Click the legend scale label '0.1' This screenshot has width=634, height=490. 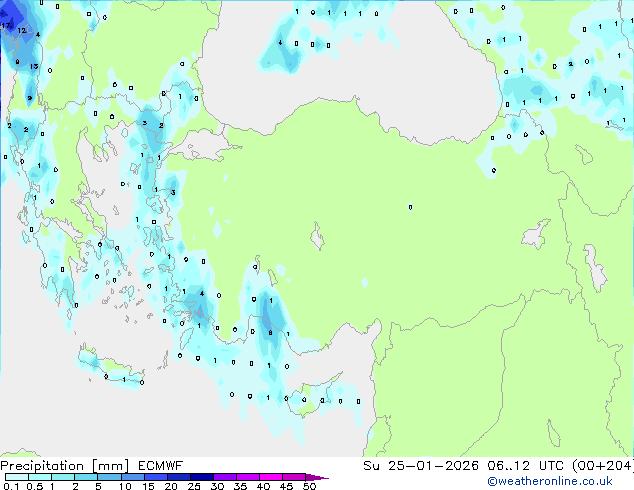click(11, 486)
